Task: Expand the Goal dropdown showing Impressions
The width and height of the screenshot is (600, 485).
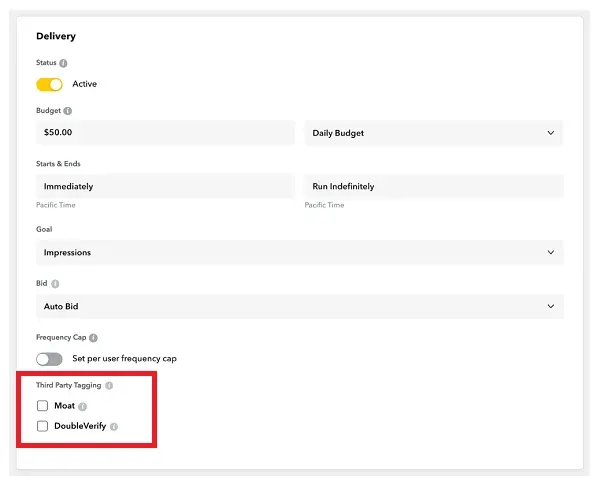Action: point(299,253)
